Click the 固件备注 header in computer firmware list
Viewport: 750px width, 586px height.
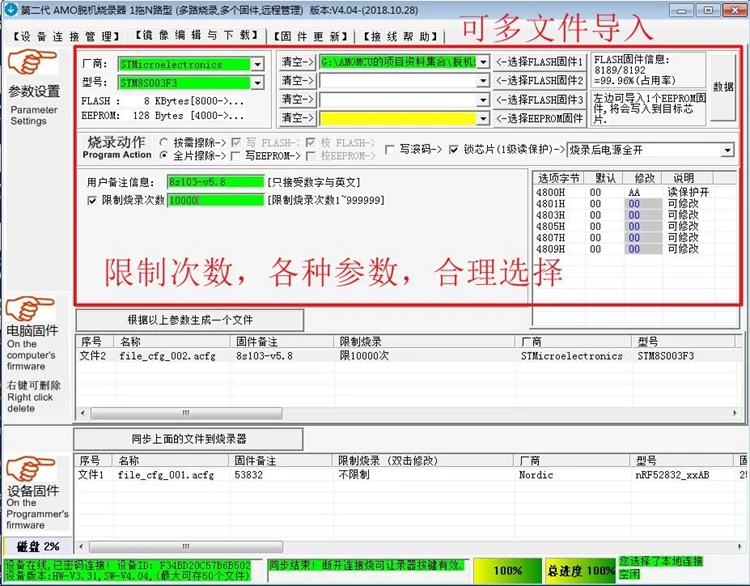coord(282,342)
